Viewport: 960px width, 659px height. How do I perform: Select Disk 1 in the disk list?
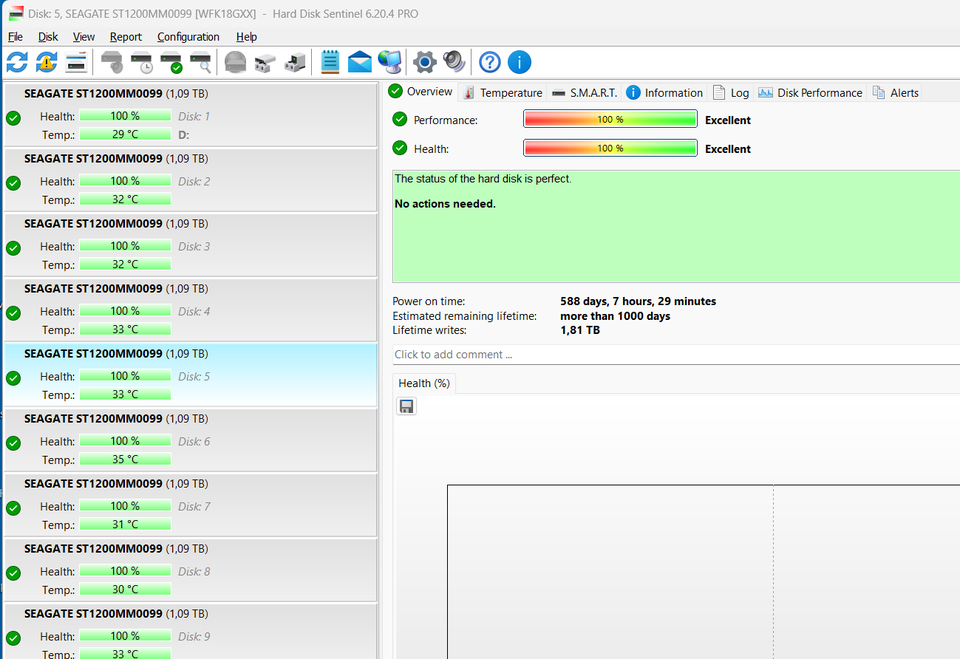(x=190, y=113)
